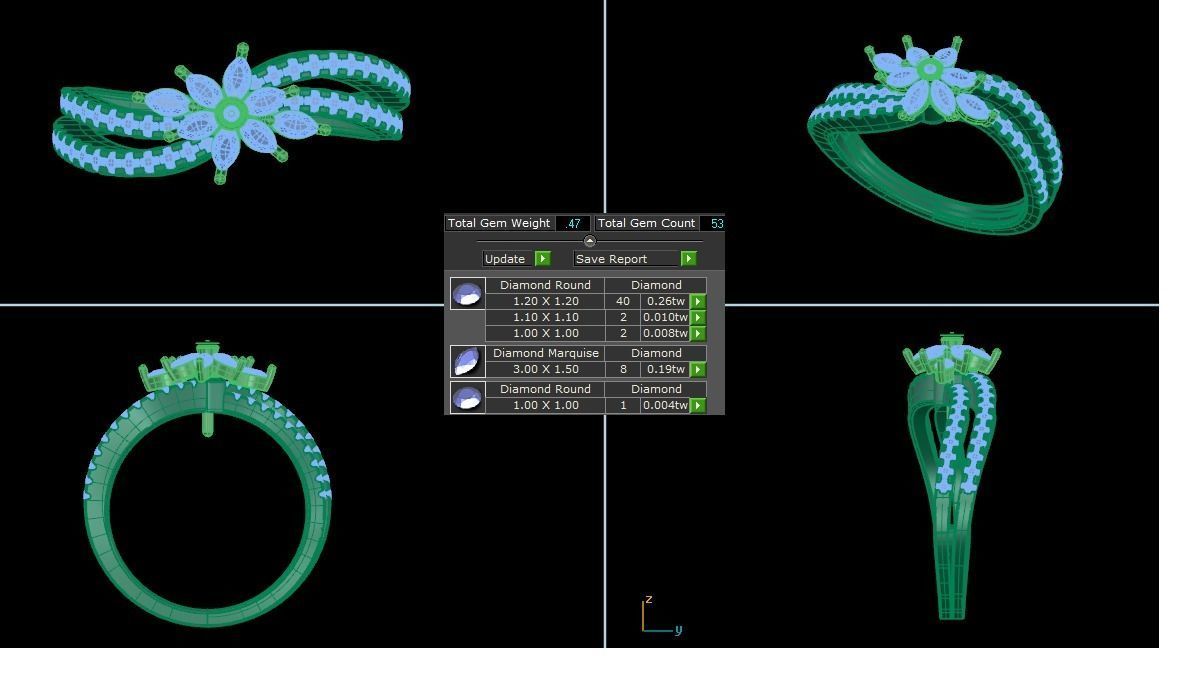Click the quantity cell showing 40
Image resolution: width=1180 pixels, height=682 pixels.
click(x=622, y=301)
